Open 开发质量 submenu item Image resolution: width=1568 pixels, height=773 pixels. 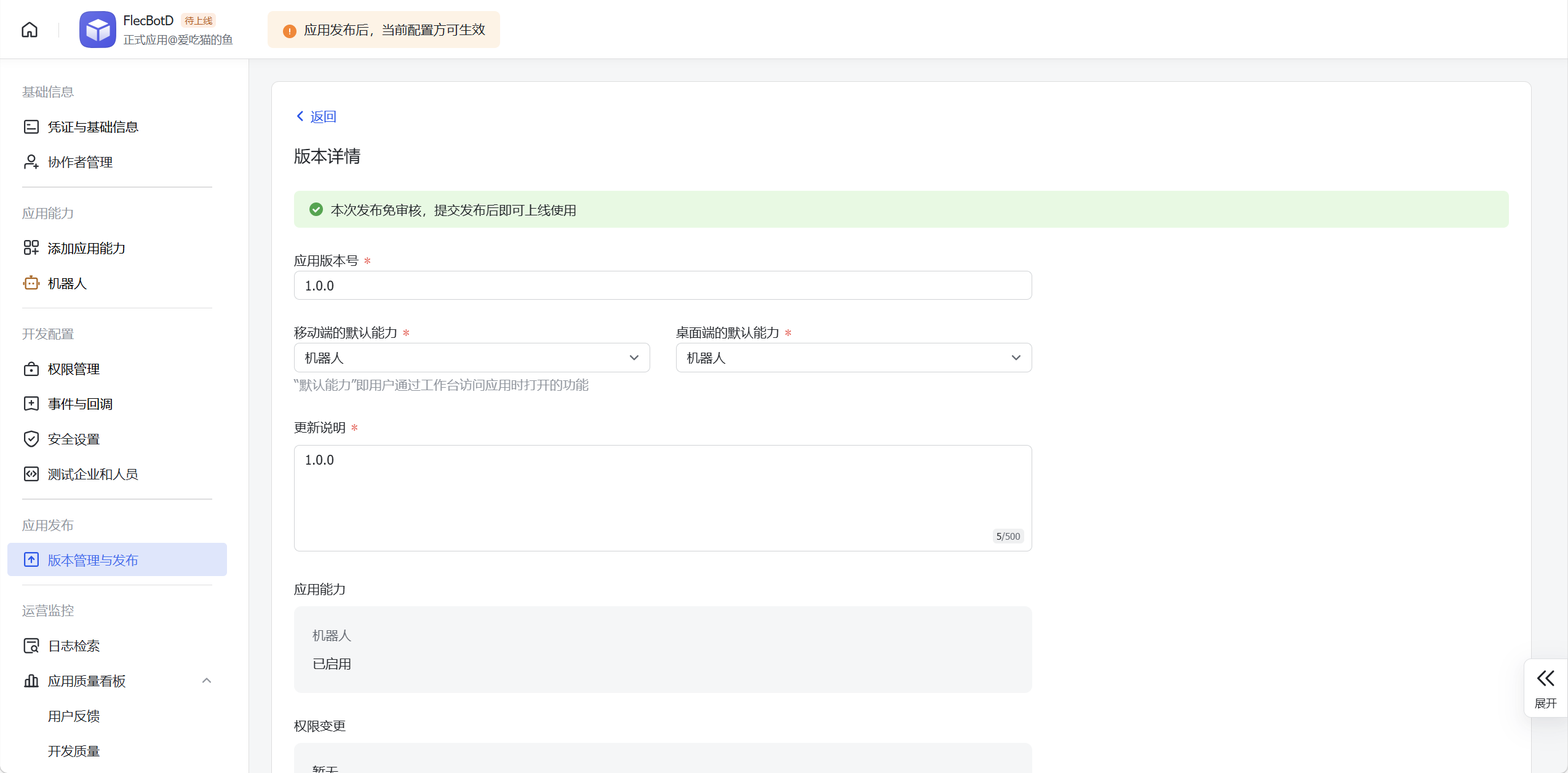[74, 751]
